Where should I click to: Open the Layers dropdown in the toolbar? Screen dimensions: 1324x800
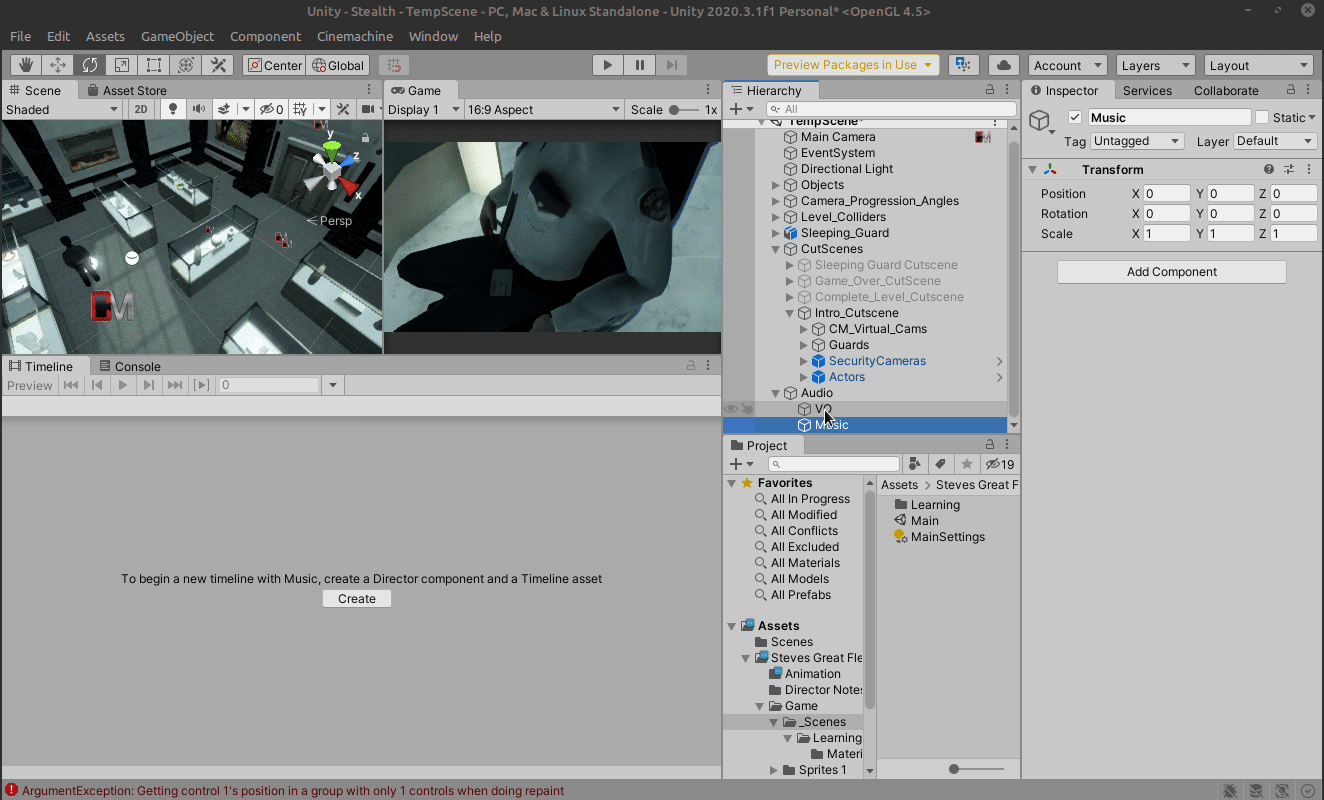coord(1155,65)
